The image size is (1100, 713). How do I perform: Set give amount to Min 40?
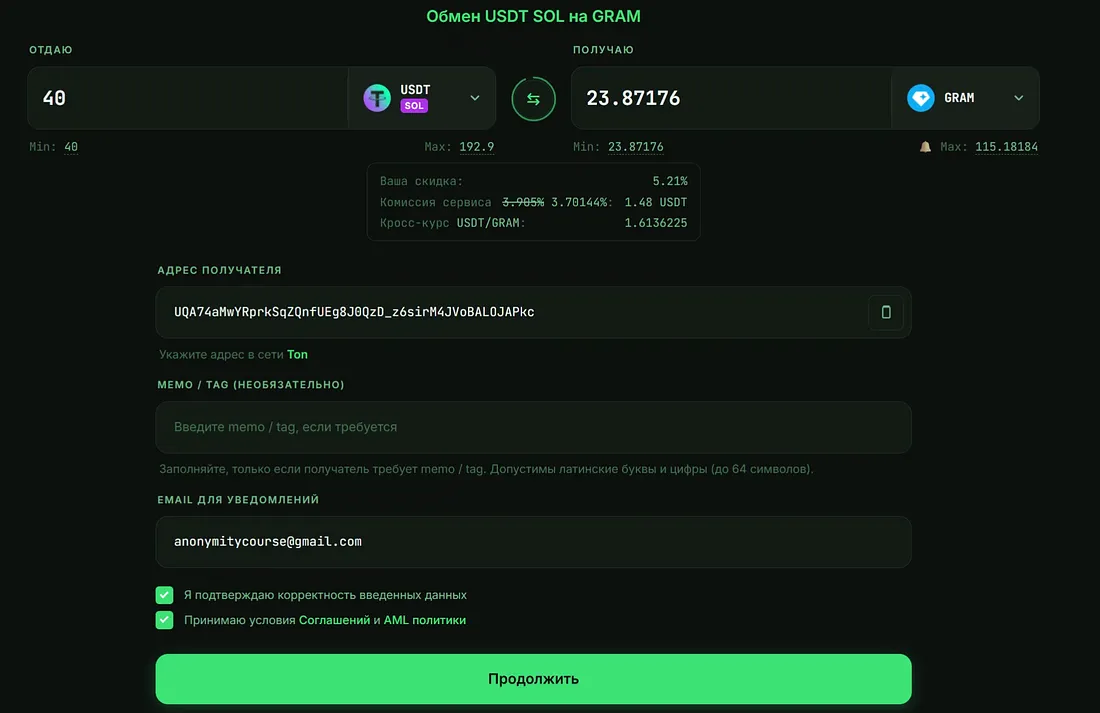(71, 147)
